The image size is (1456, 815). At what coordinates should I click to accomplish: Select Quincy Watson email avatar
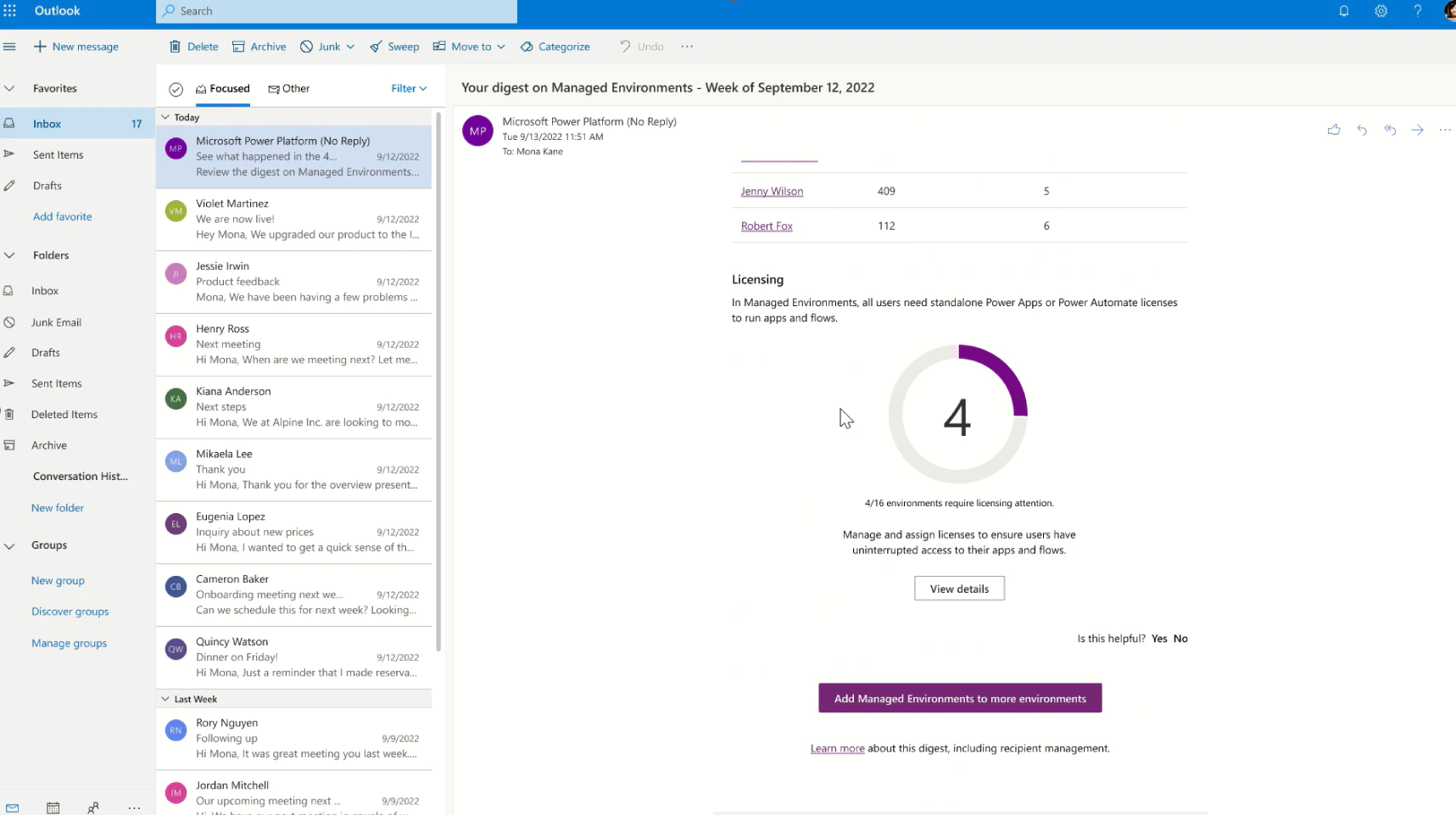[176, 650]
